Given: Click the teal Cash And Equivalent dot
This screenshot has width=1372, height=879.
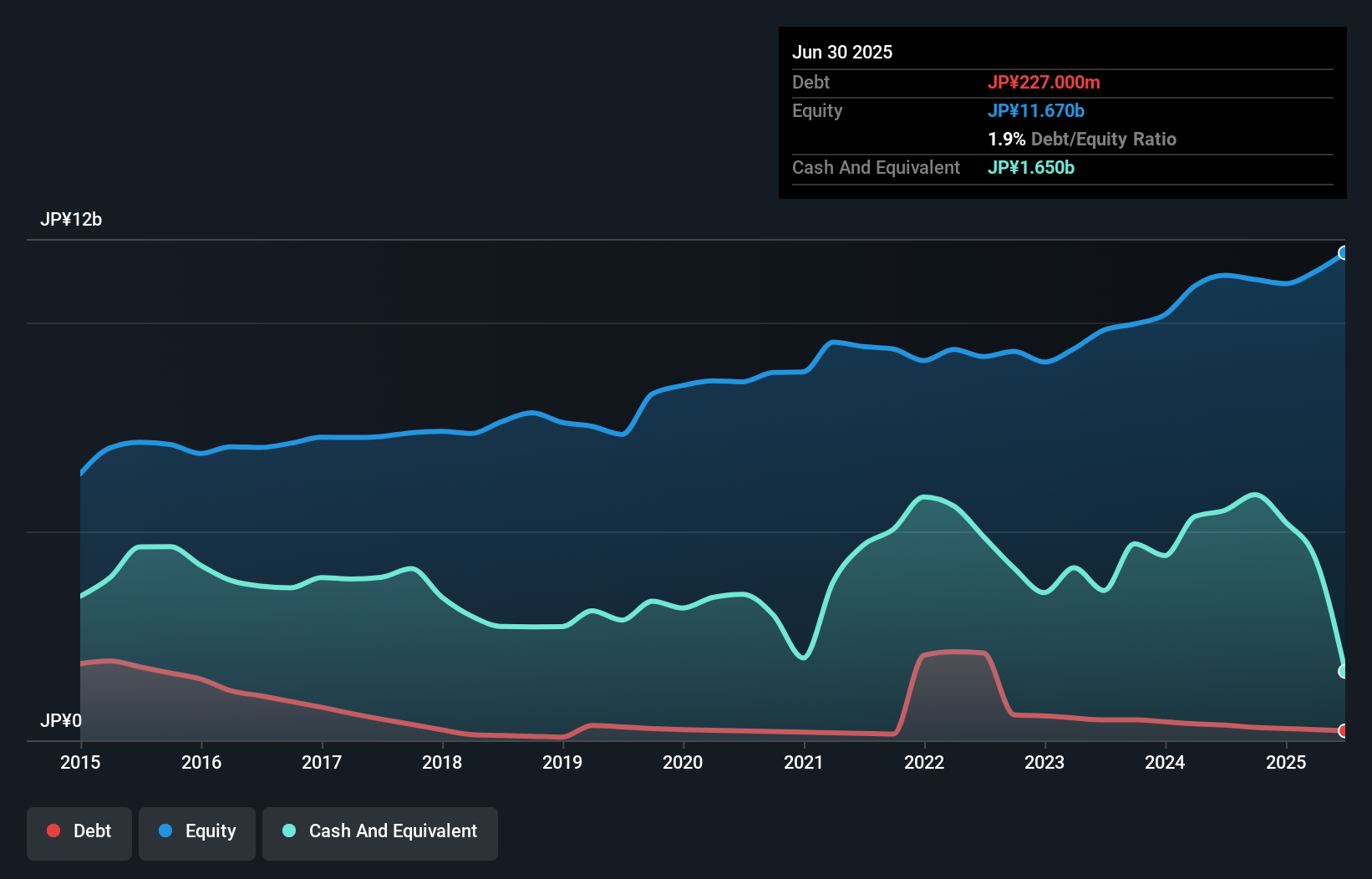Looking at the screenshot, I should [289, 831].
